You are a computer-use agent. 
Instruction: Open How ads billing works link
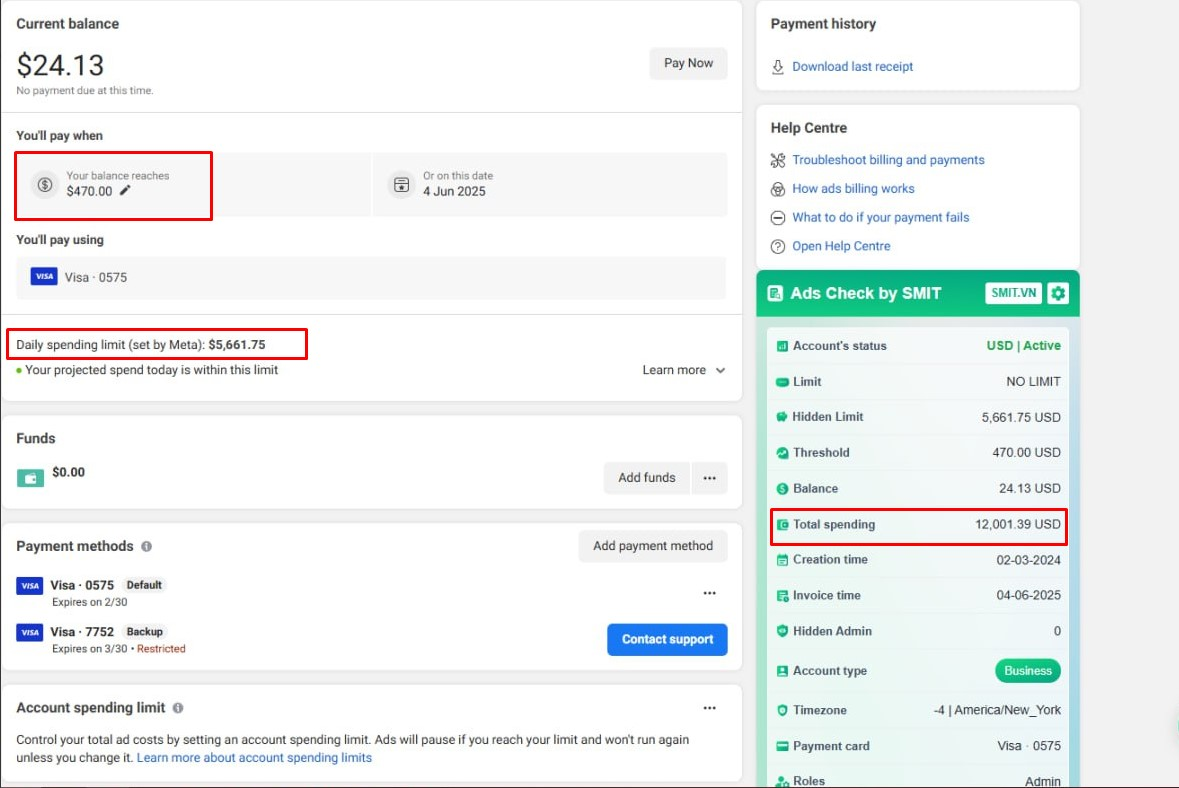[853, 189]
